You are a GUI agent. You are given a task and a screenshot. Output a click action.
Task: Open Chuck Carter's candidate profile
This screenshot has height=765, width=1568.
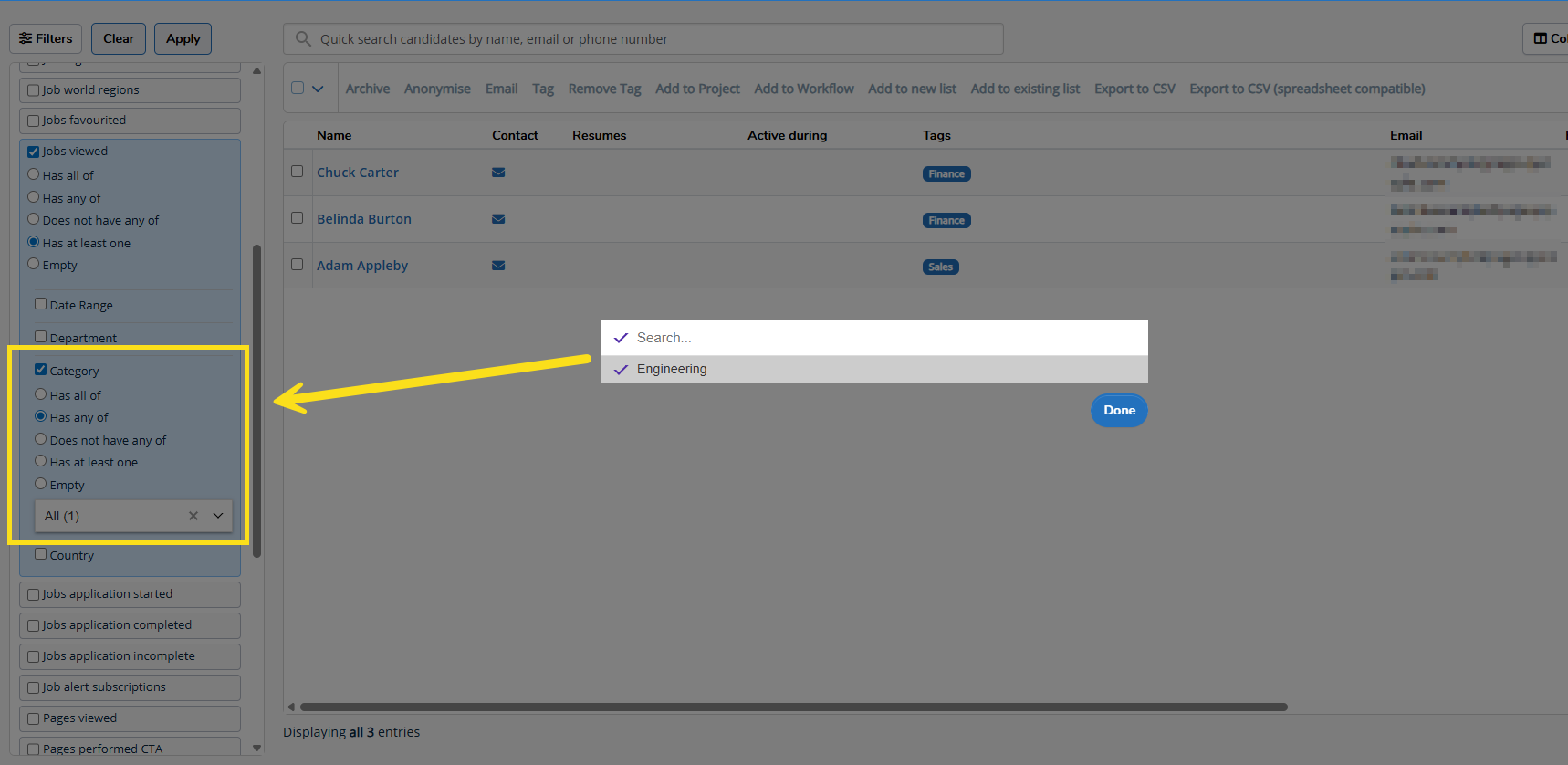pos(357,173)
